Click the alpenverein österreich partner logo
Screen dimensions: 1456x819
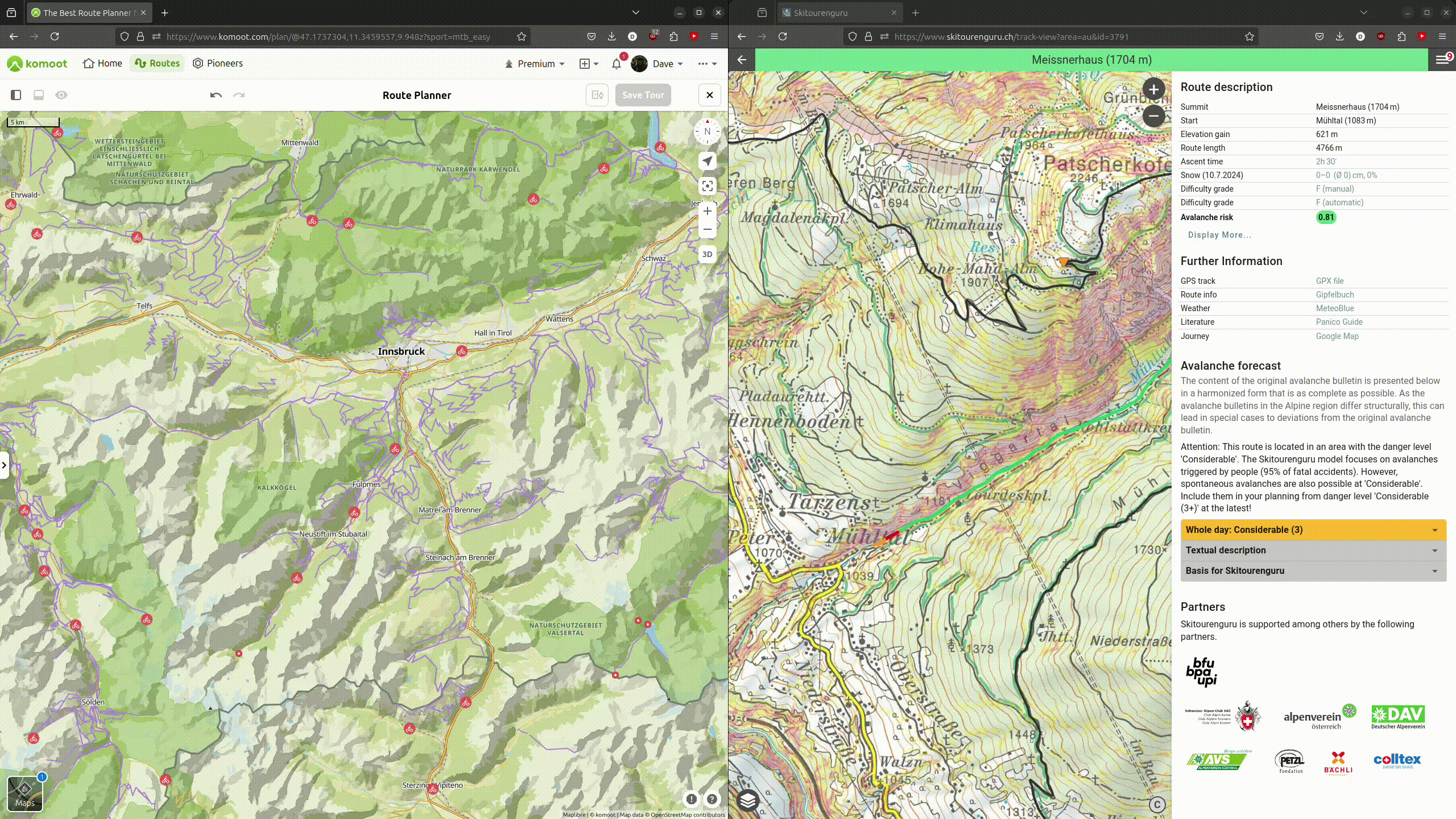click(1319, 717)
